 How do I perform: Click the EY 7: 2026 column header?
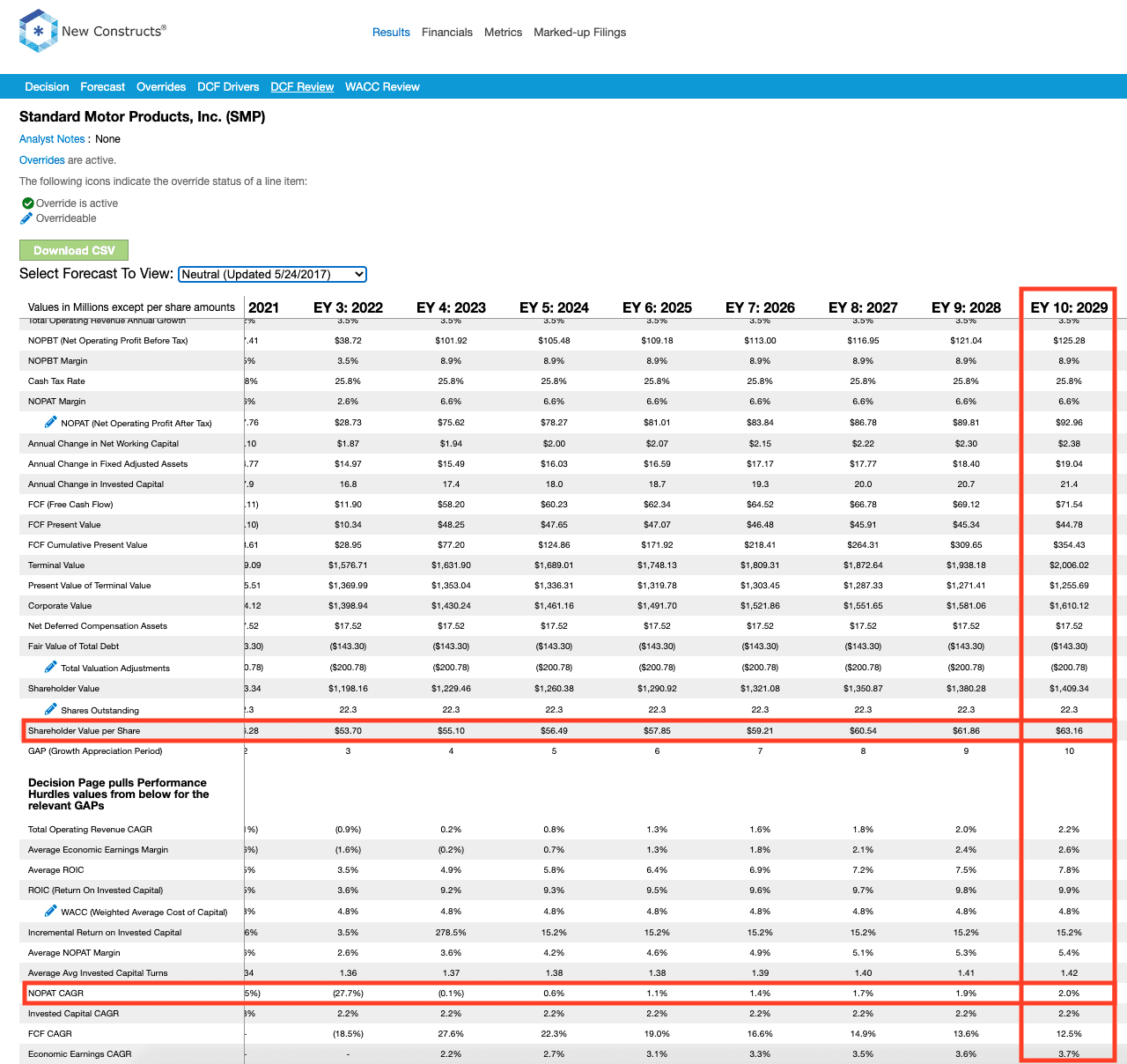[x=760, y=307]
